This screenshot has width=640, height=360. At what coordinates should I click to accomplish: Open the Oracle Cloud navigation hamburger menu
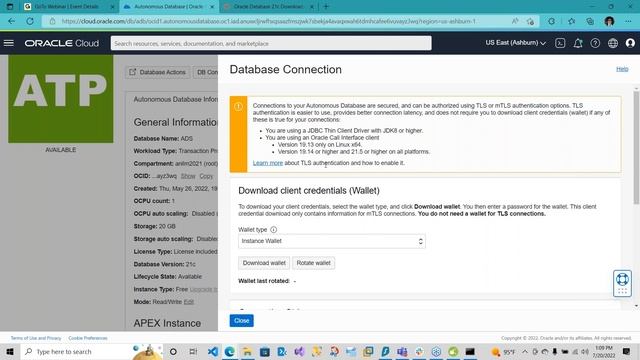coord(9,43)
